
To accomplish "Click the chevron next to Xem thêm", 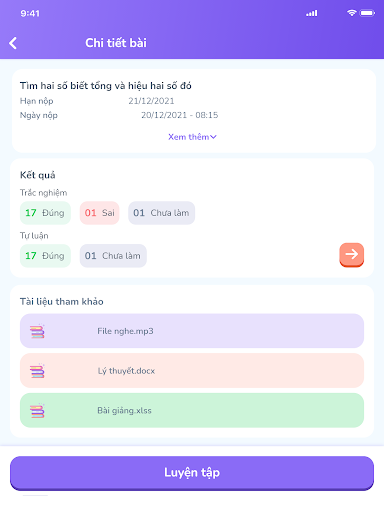I will (x=213, y=137).
